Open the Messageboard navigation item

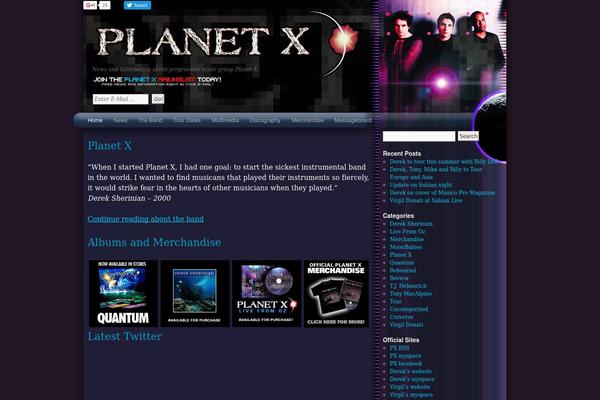(x=353, y=120)
